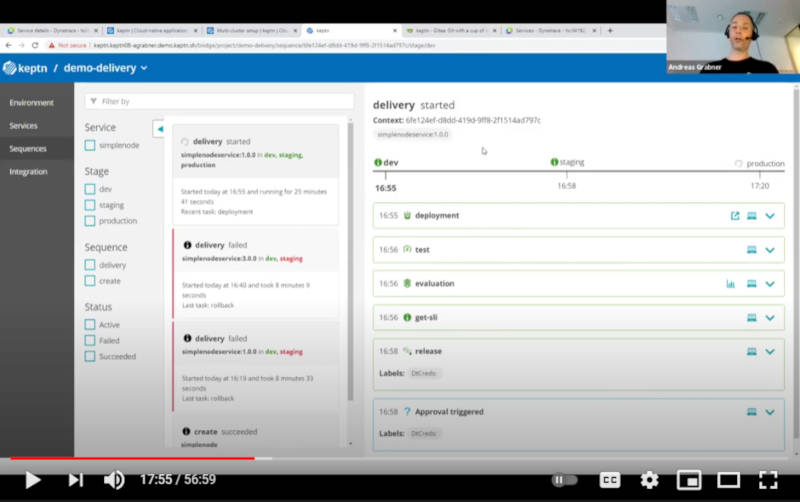Show test event payload icon
Image resolution: width=800 pixels, height=502 pixels.
click(x=752, y=250)
